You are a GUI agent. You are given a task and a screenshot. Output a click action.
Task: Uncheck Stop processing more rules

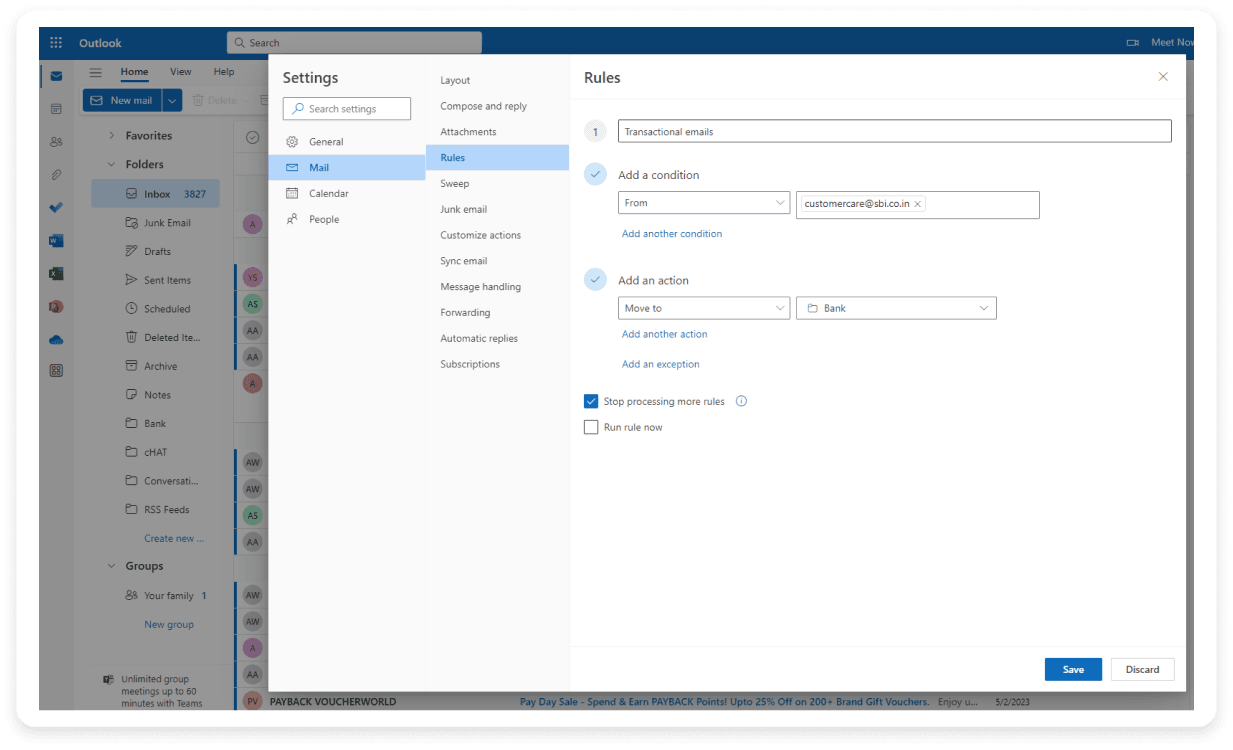[x=591, y=401]
